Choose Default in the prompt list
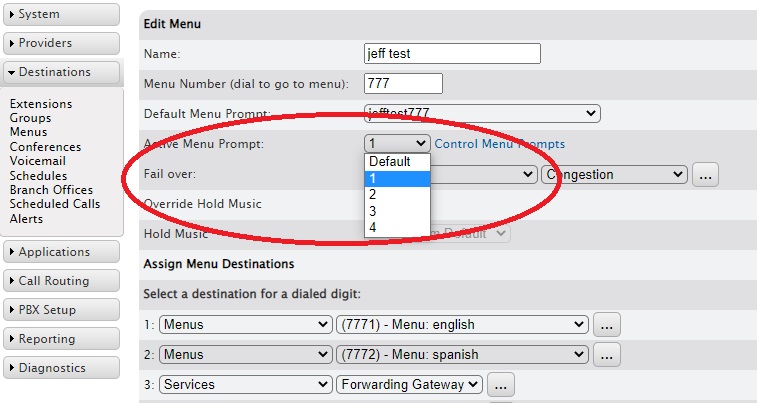757x403 pixels. (x=397, y=162)
